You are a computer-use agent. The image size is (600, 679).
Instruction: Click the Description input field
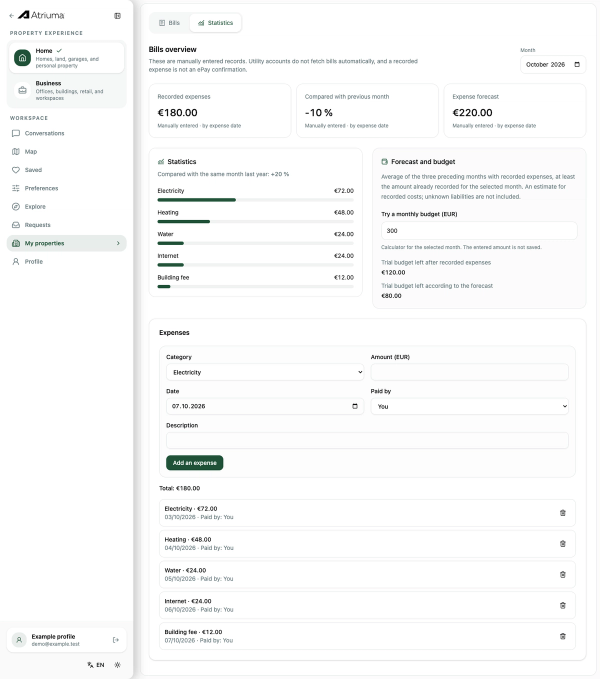(x=367, y=440)
